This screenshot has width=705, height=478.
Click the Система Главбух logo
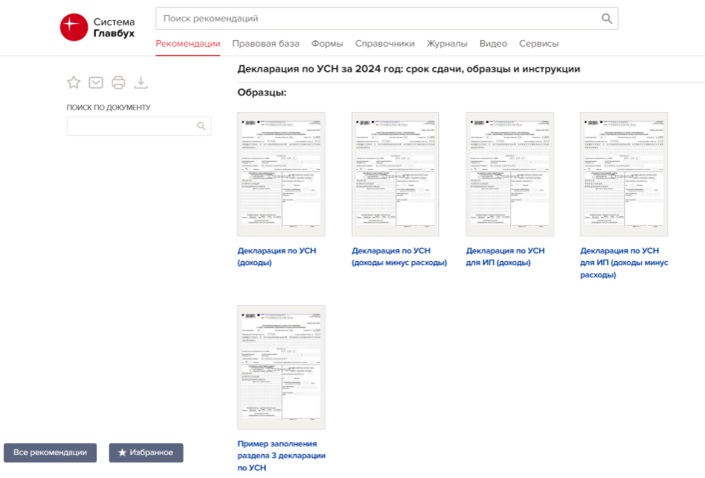97,27
